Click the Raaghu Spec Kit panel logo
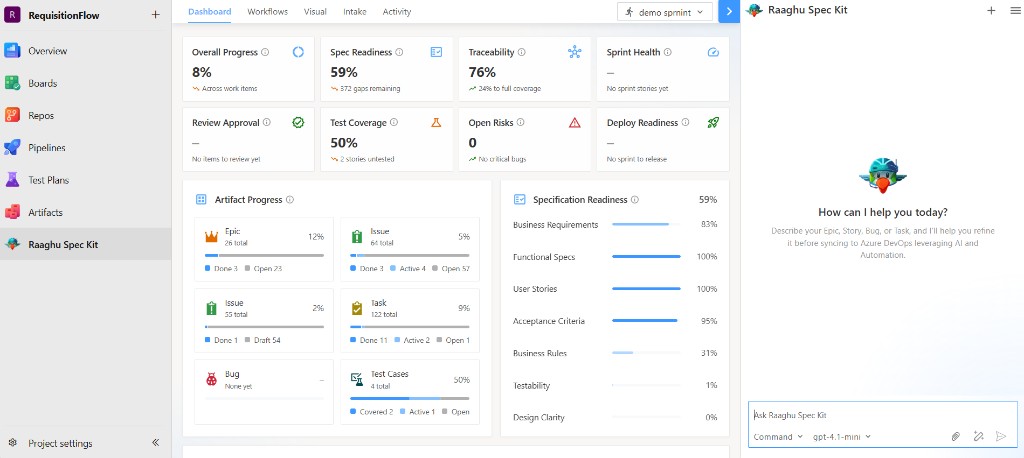Image resolution: width=1024 pixels, height=458 pixels. [754, 10]
